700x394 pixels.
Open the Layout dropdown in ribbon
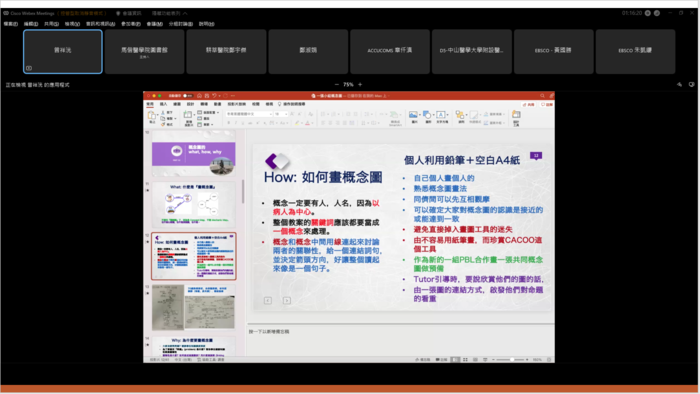tap(208, 112)
